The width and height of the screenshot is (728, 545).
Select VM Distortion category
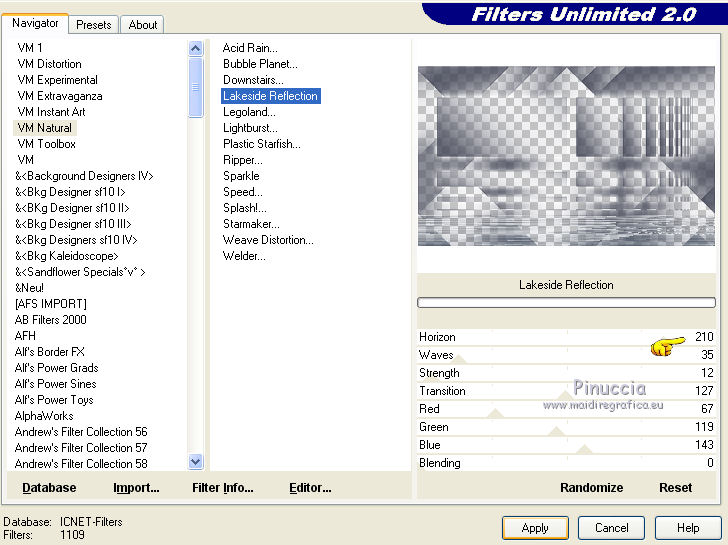pyautogui.click(x=49, y=64)
